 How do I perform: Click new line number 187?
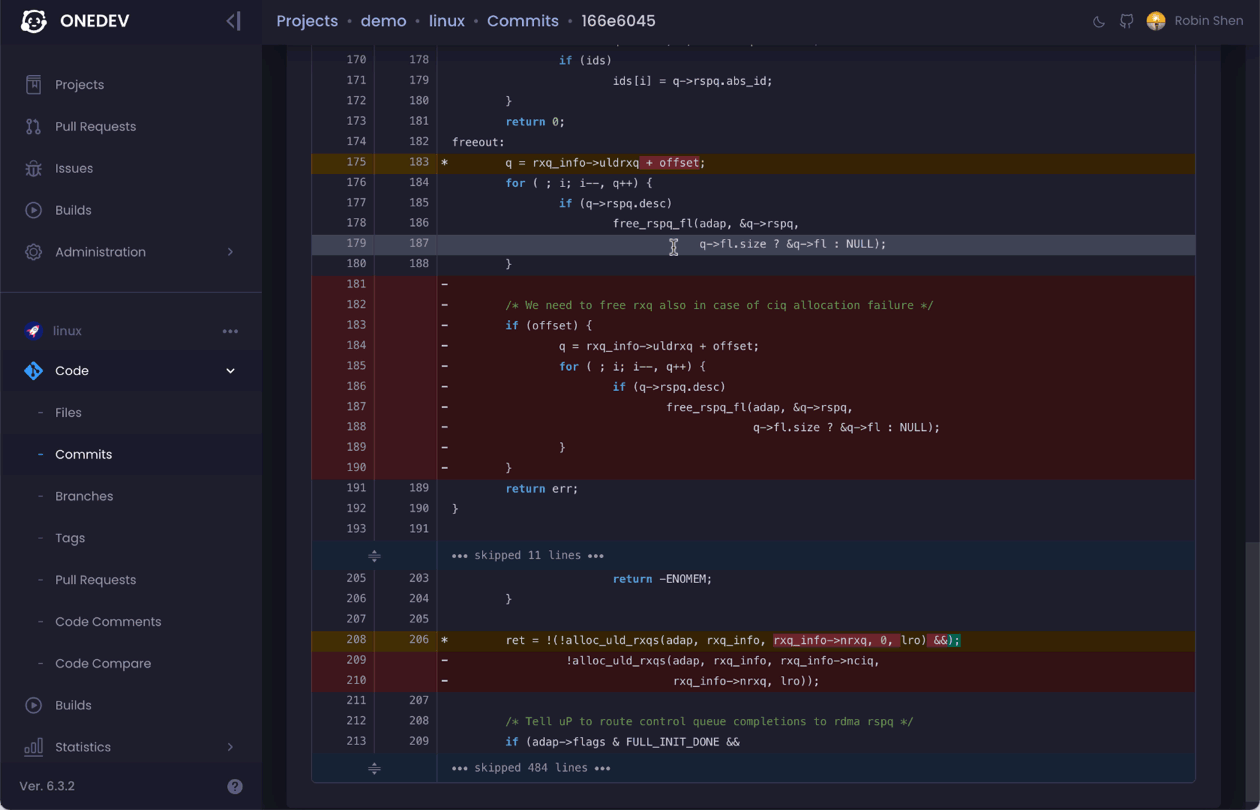(418, 243)
